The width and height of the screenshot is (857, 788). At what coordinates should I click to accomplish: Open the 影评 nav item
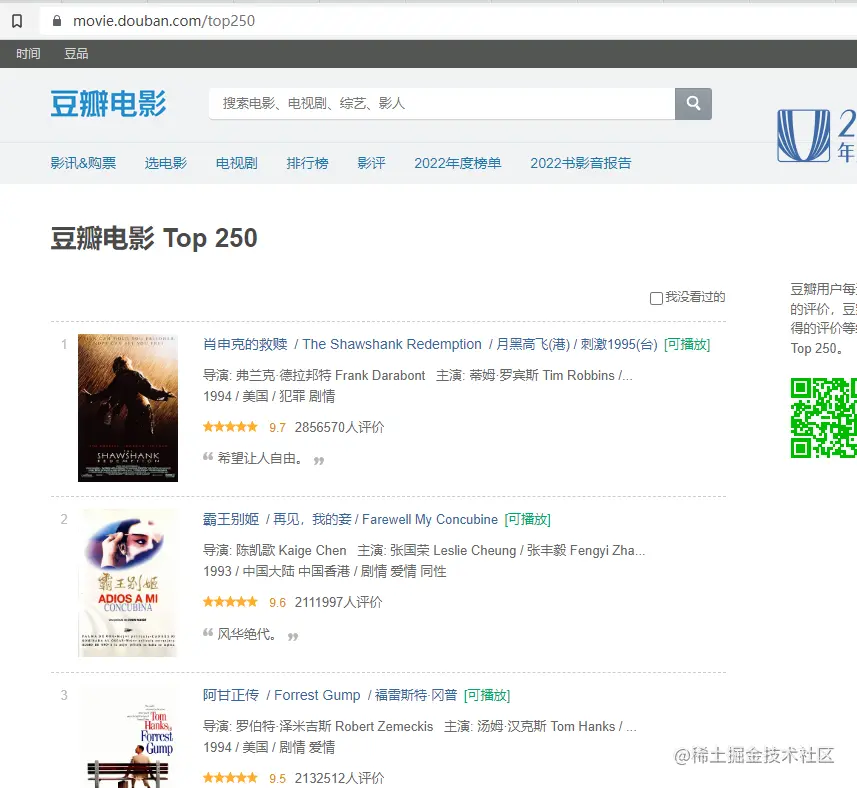pyautogui.click(x=372, y=163)
